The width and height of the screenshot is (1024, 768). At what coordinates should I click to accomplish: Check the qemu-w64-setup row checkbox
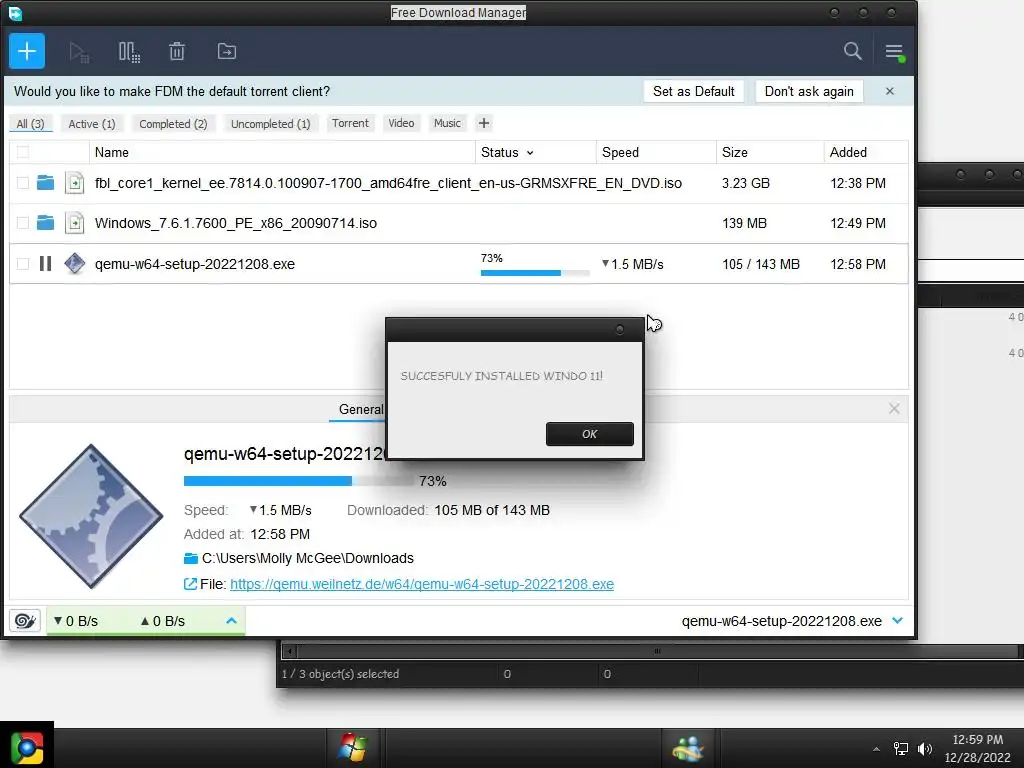tap(23, 264)
